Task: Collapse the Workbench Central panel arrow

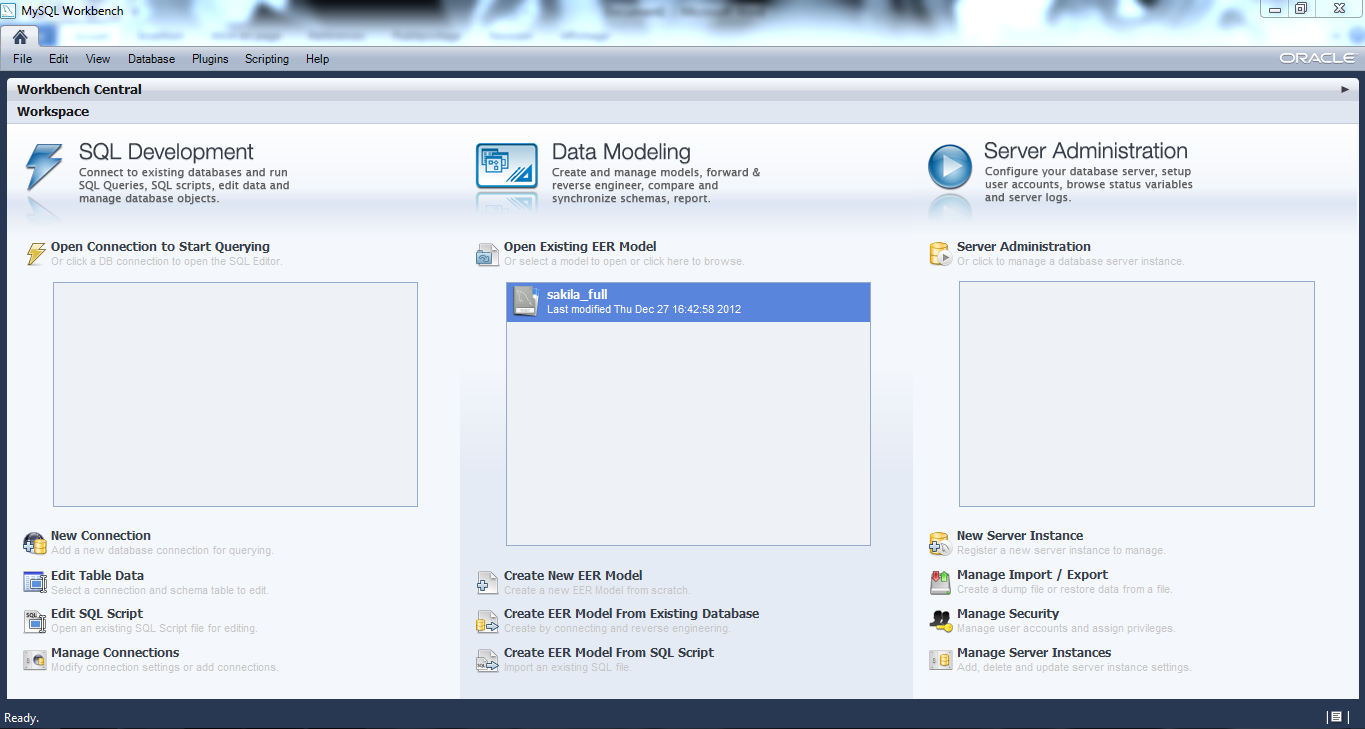Action: point(1345,89)
